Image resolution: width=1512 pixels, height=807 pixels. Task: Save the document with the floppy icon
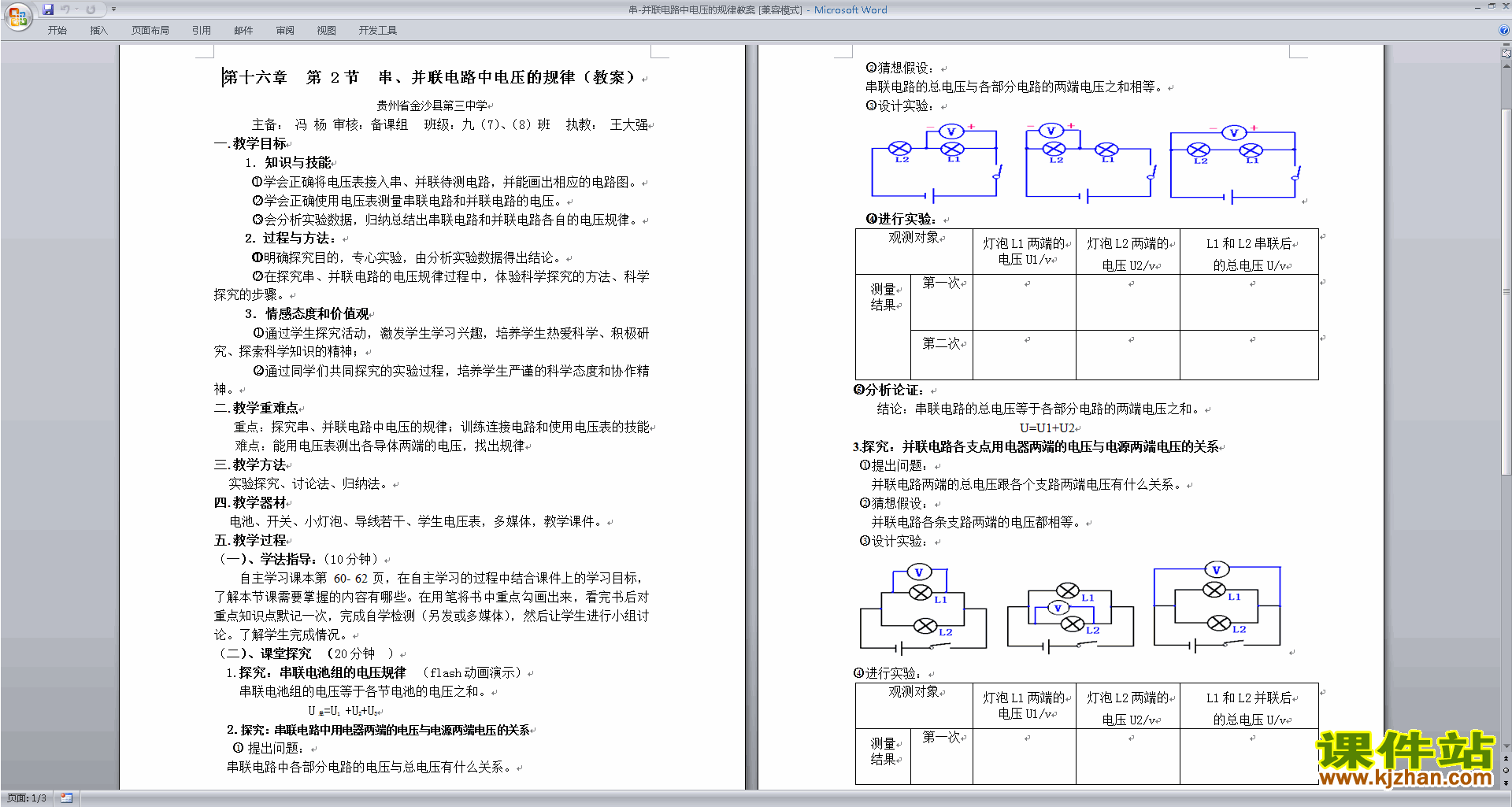[48, 9]
